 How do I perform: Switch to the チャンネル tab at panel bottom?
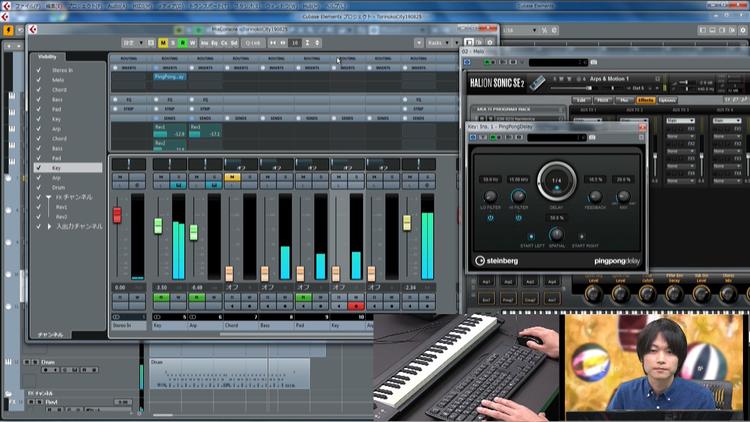point(50,334)
